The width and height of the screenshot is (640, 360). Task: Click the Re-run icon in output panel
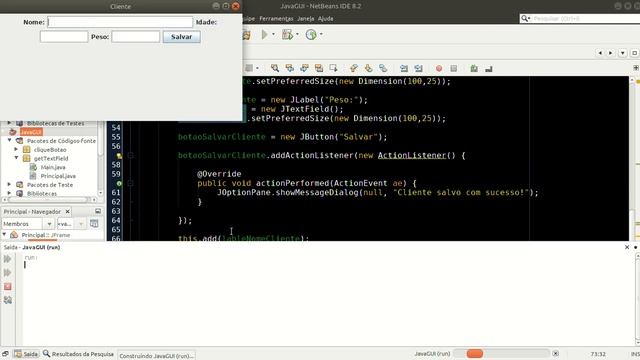pos(7,259)
